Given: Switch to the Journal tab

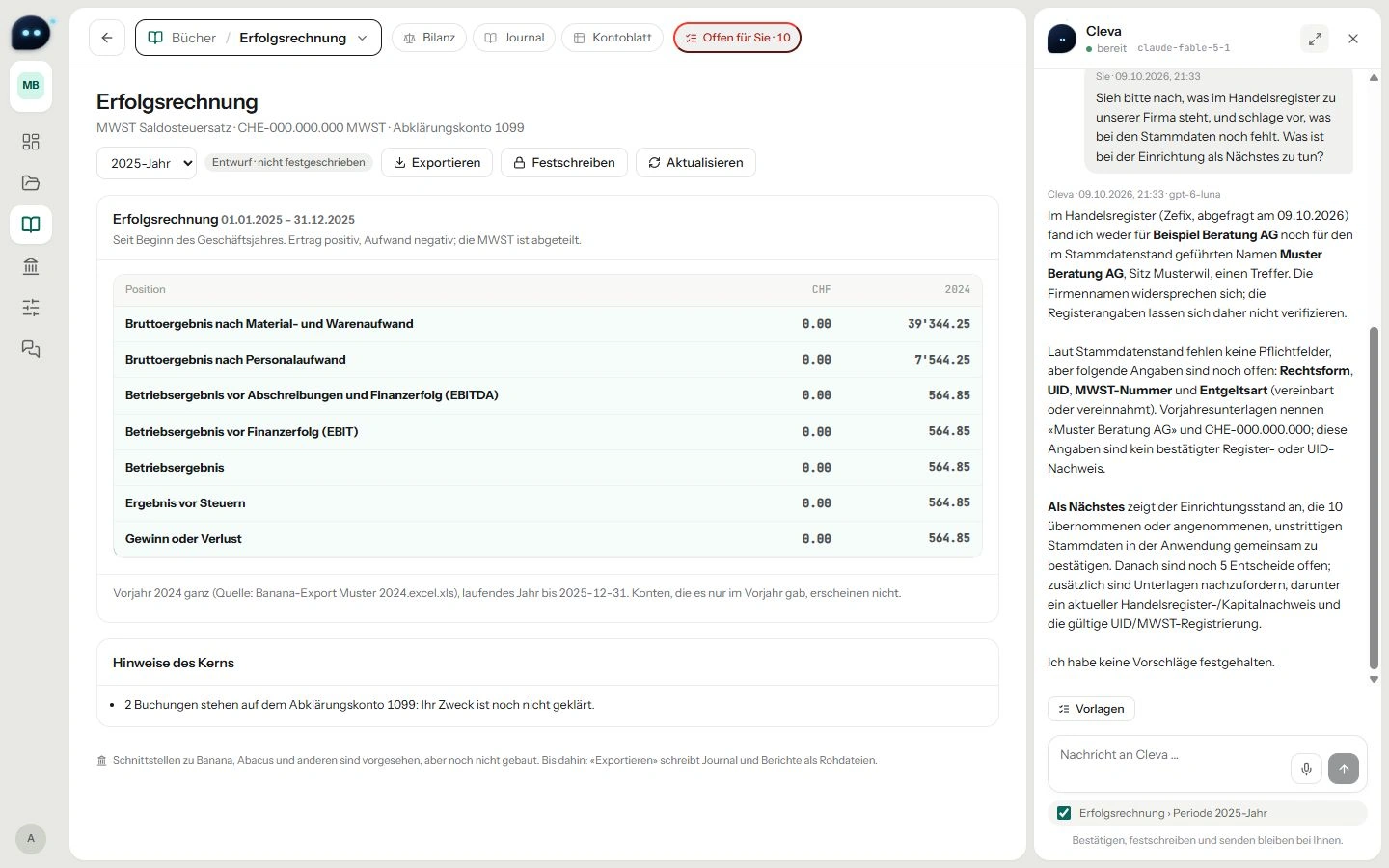Looking at the screenshot, I should pyautogui.click(x=514, y=38).
